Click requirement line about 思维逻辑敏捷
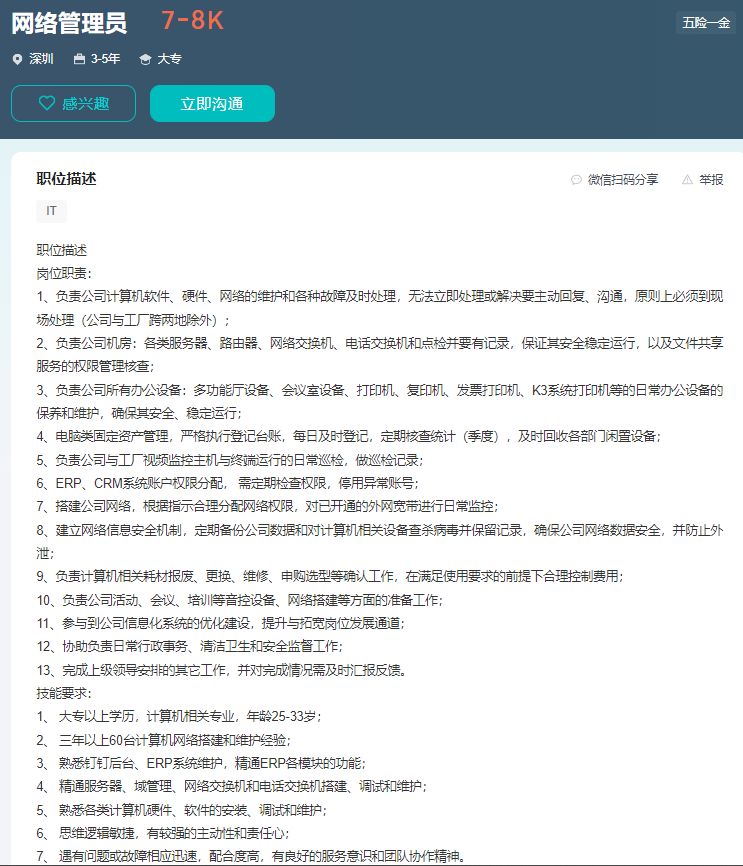 pos(163,833)
